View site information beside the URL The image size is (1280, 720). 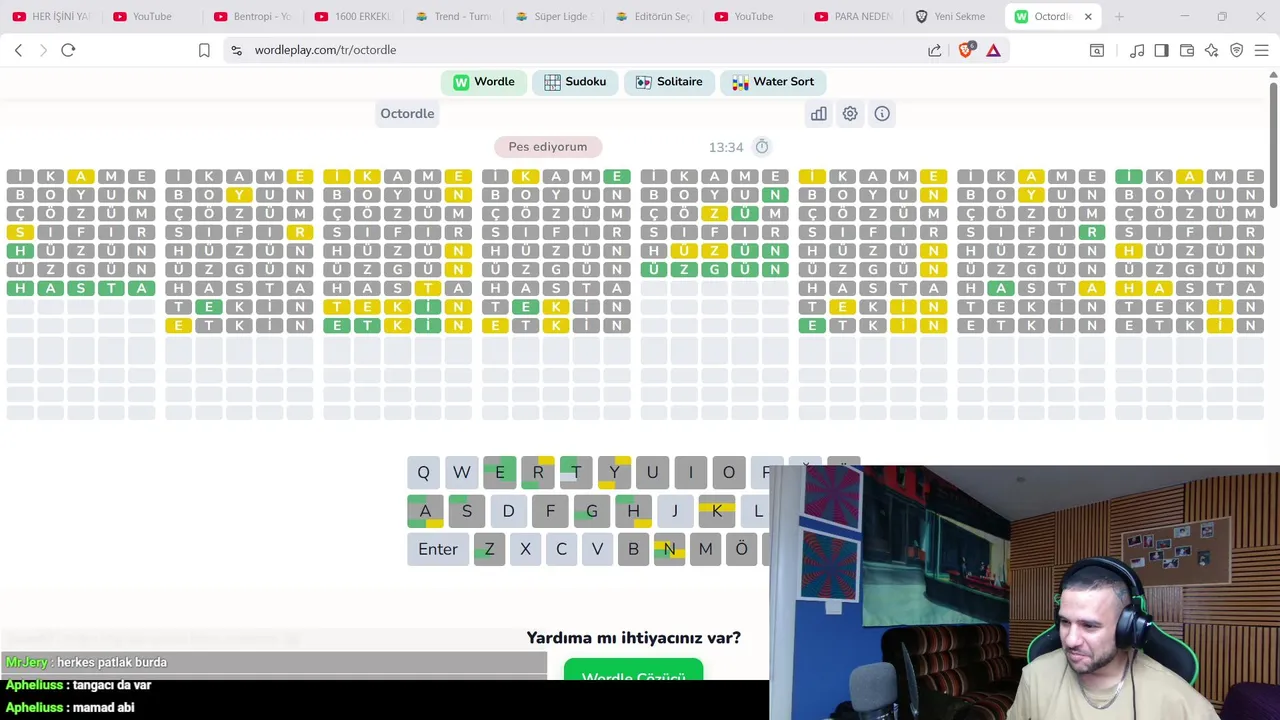tap(236, 50)
